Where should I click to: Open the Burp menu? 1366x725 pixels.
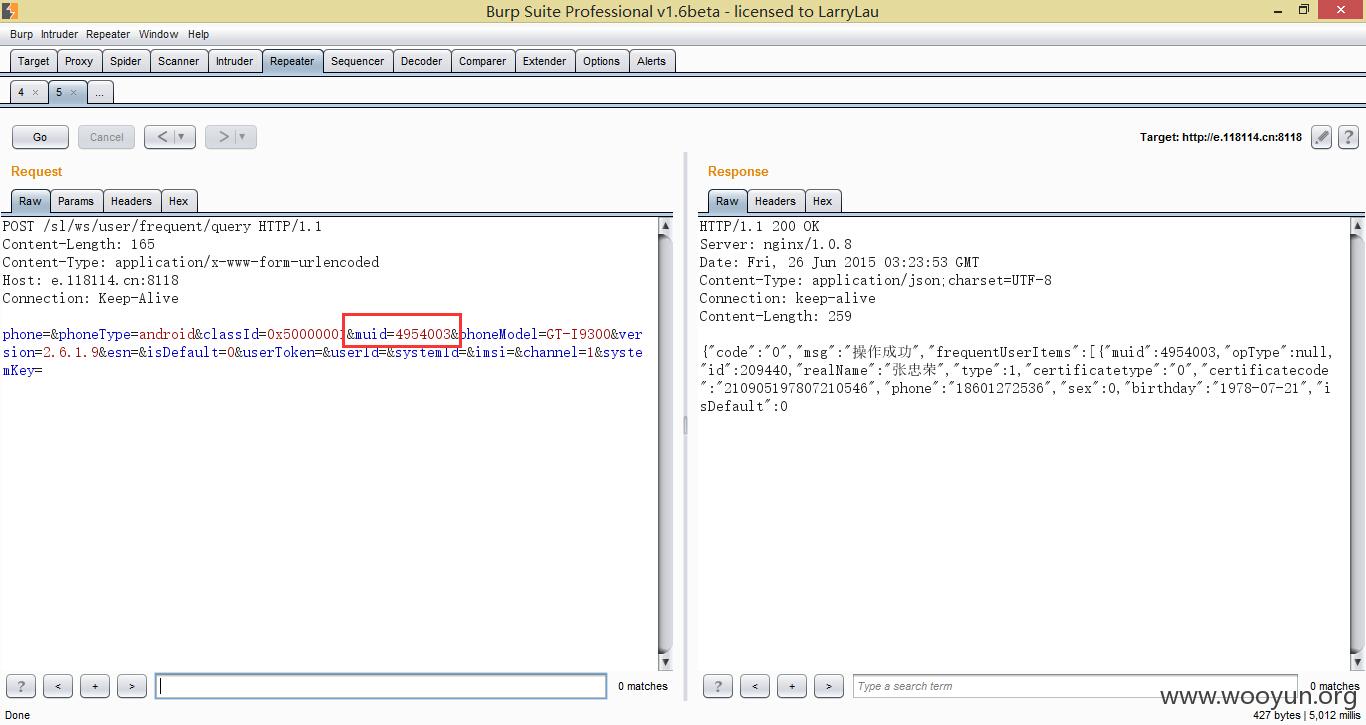point(21,34)
